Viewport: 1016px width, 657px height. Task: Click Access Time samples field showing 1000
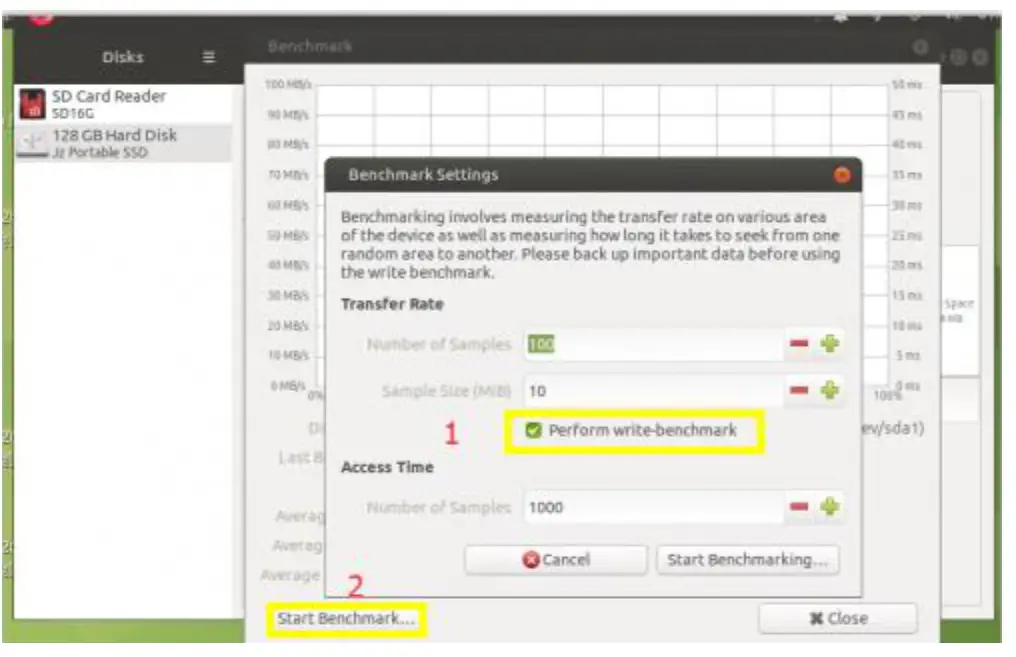[x=653, y=507]
